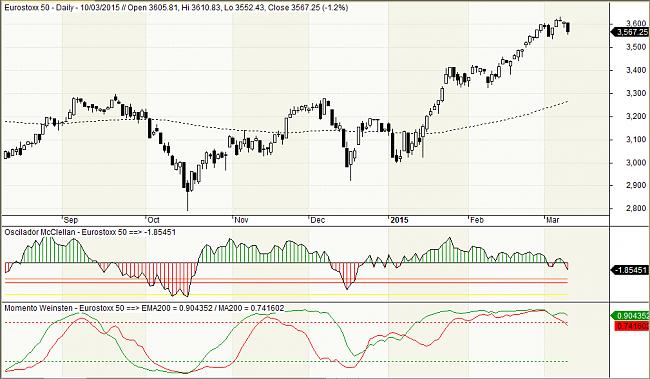Select the black 3,567.25 current price tag
The width and height of the screenshot is (650, 379).
(x=631, y=32)
